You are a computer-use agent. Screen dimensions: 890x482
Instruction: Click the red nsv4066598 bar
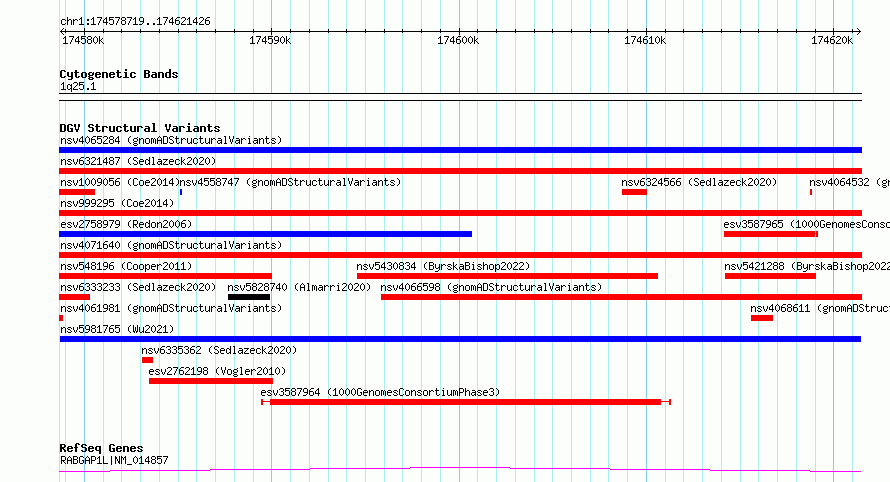622,297
